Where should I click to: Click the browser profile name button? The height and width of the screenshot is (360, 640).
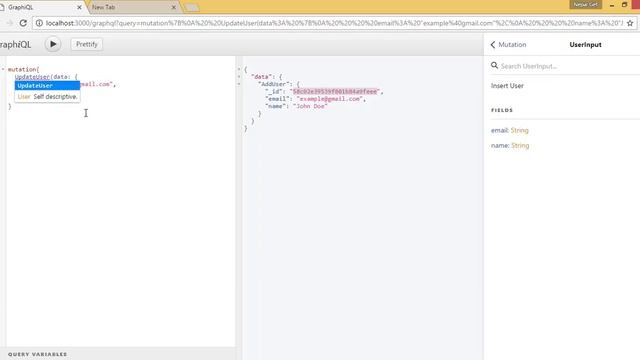point(585,4)
